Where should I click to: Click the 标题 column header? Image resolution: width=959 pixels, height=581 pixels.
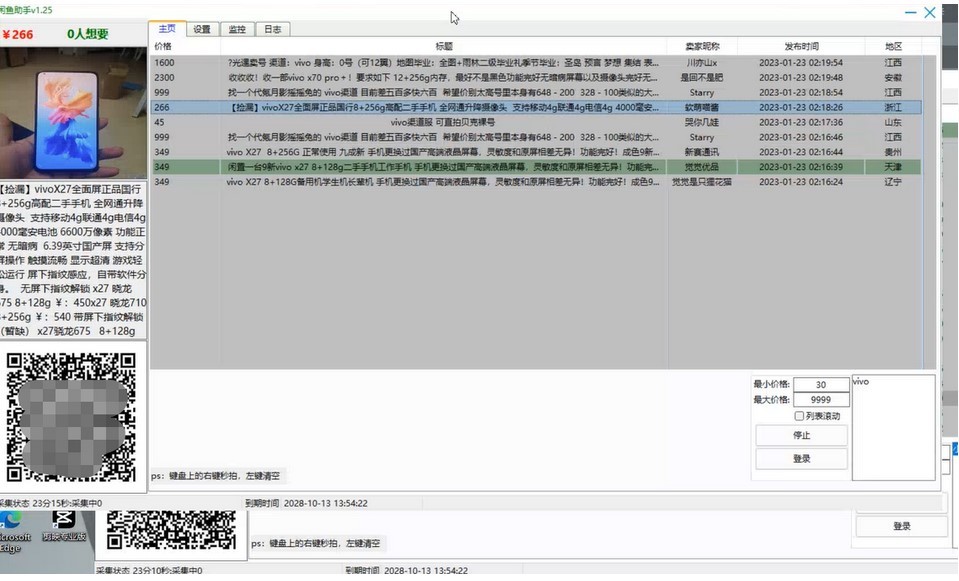444,46
